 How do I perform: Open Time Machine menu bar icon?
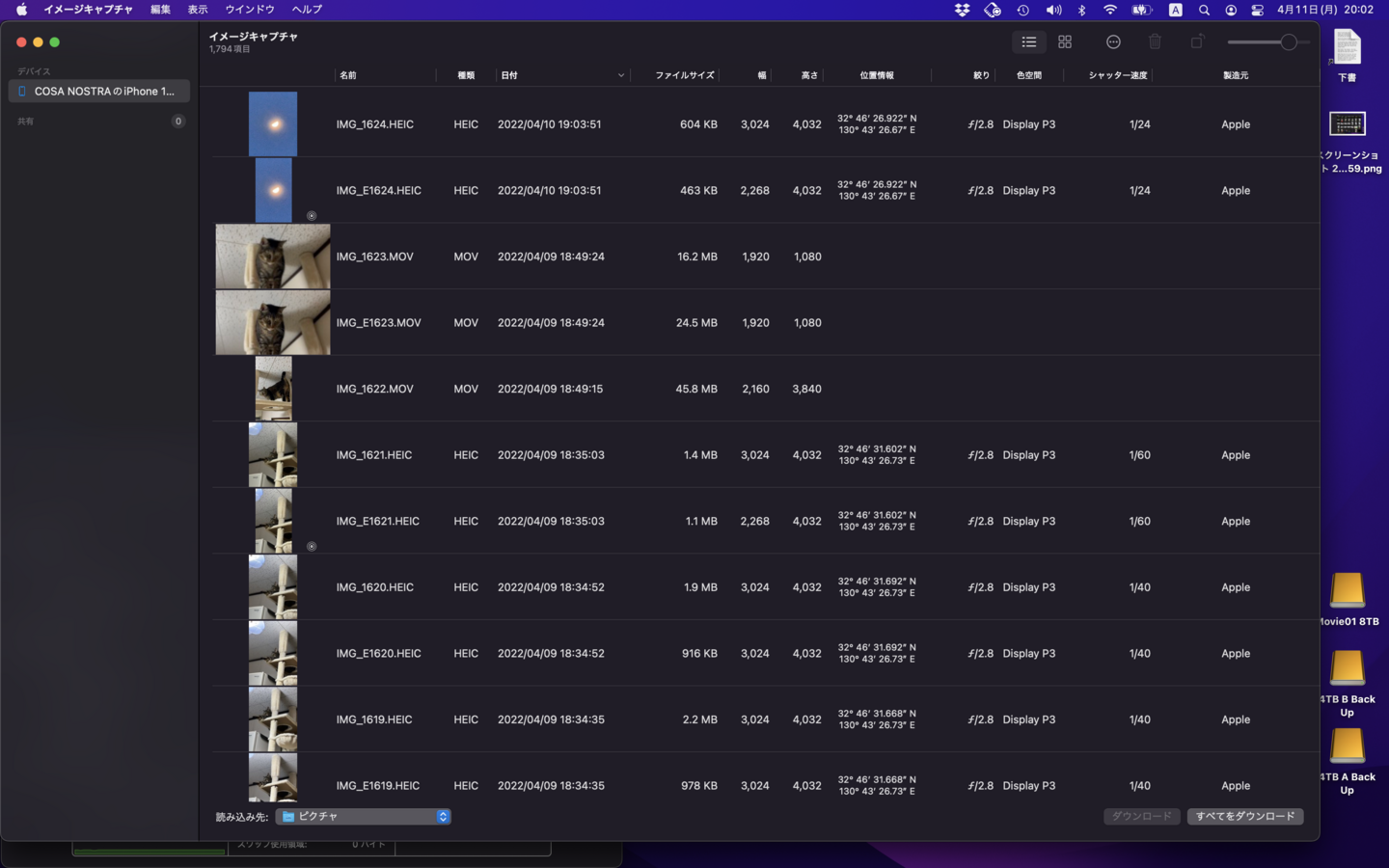(1023, 10)
